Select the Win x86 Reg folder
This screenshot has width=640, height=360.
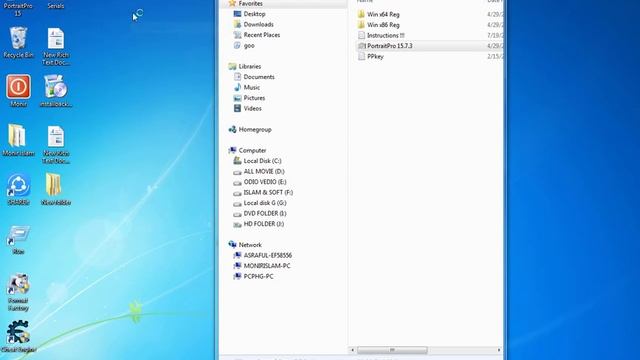pyautogui.click(x=378, y=25)
